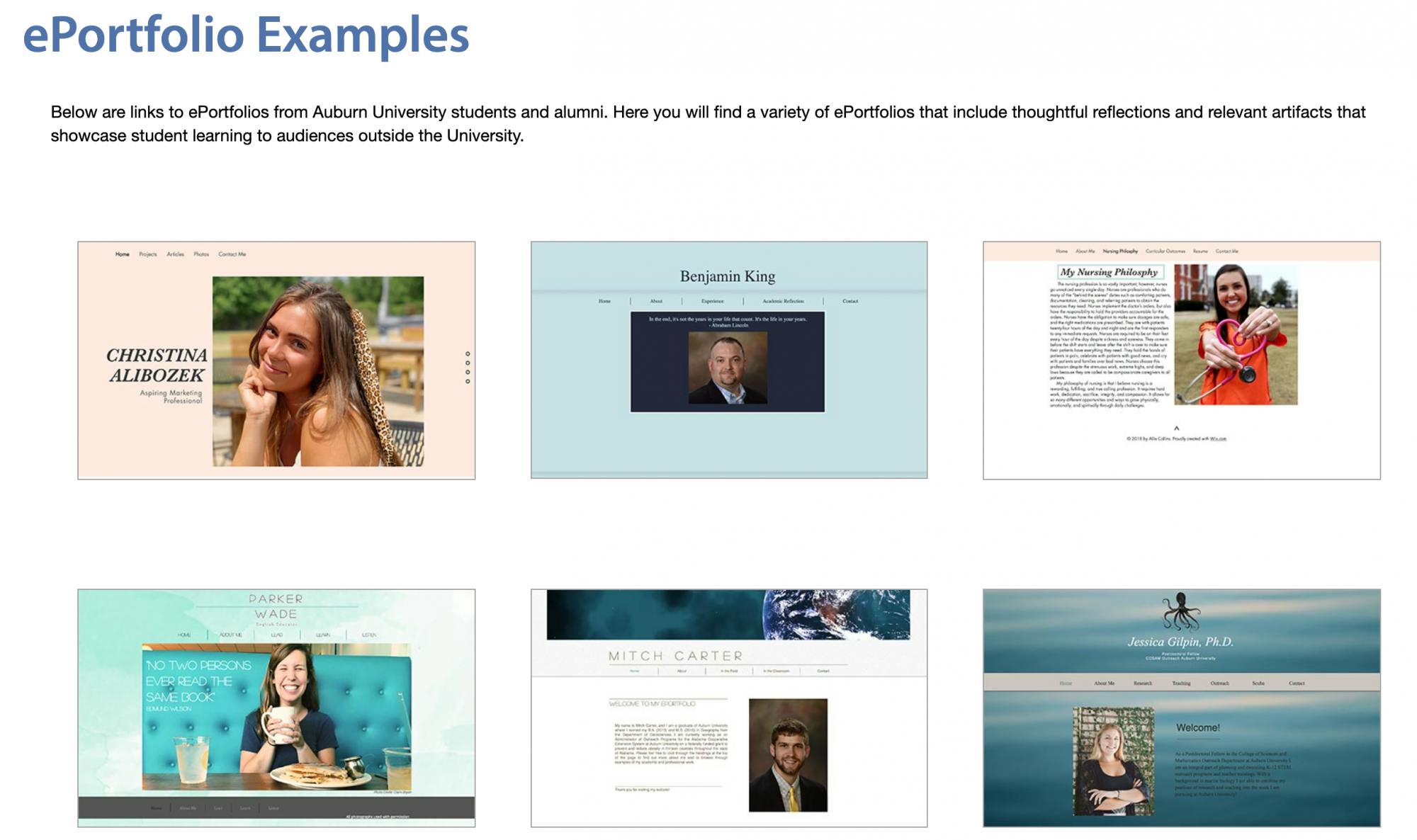
Task: Click the nurse's stethoscope photo
Action: 1236,334
